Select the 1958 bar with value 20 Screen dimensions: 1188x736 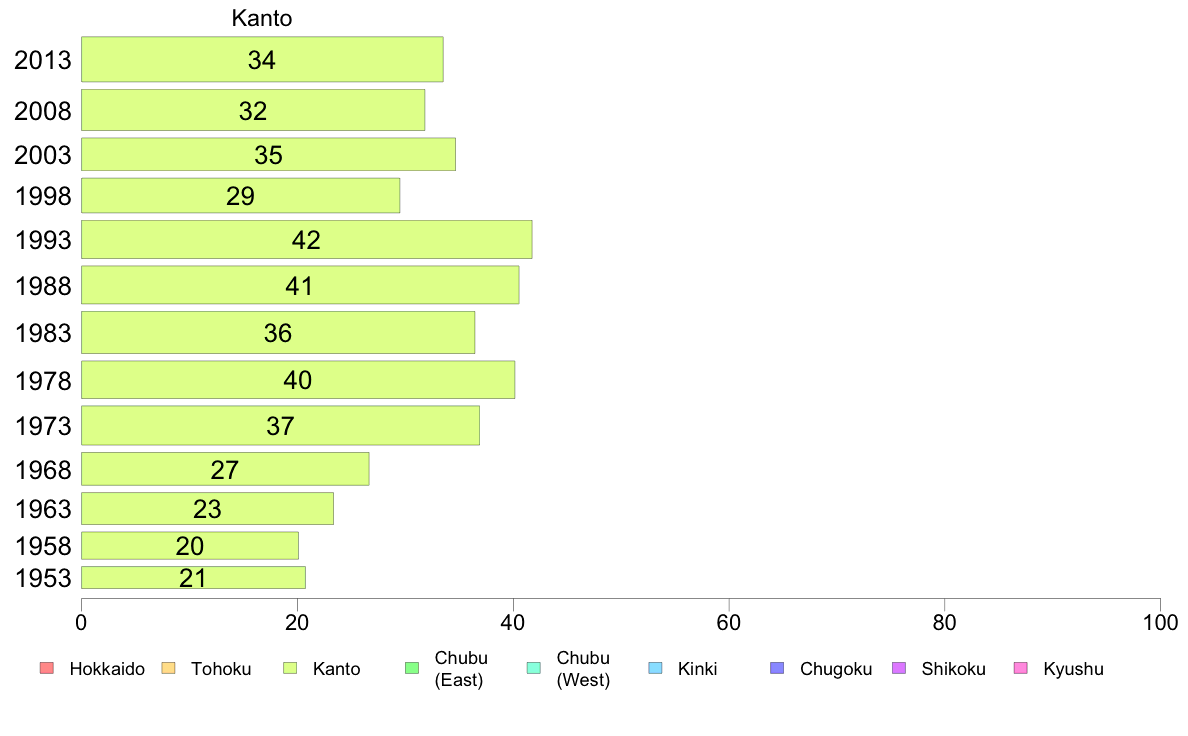(x=189, y=546)
